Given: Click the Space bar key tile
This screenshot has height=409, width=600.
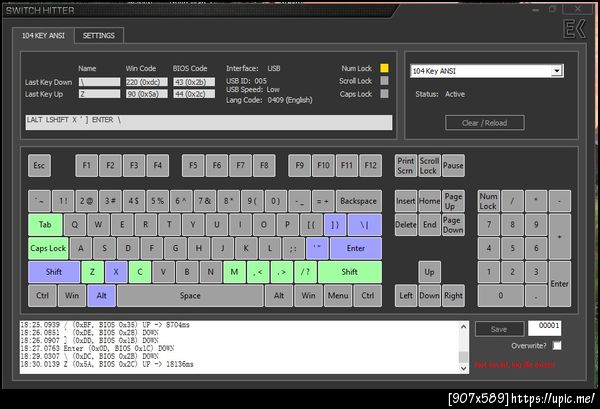Looking at the screenshot, I should coord(190,295).
